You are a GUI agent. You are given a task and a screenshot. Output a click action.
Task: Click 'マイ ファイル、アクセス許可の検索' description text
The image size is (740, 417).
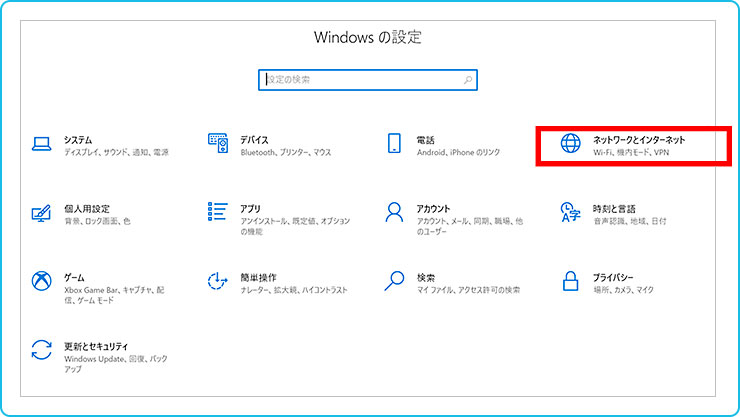pyautogui.click(x=468, y=290)
